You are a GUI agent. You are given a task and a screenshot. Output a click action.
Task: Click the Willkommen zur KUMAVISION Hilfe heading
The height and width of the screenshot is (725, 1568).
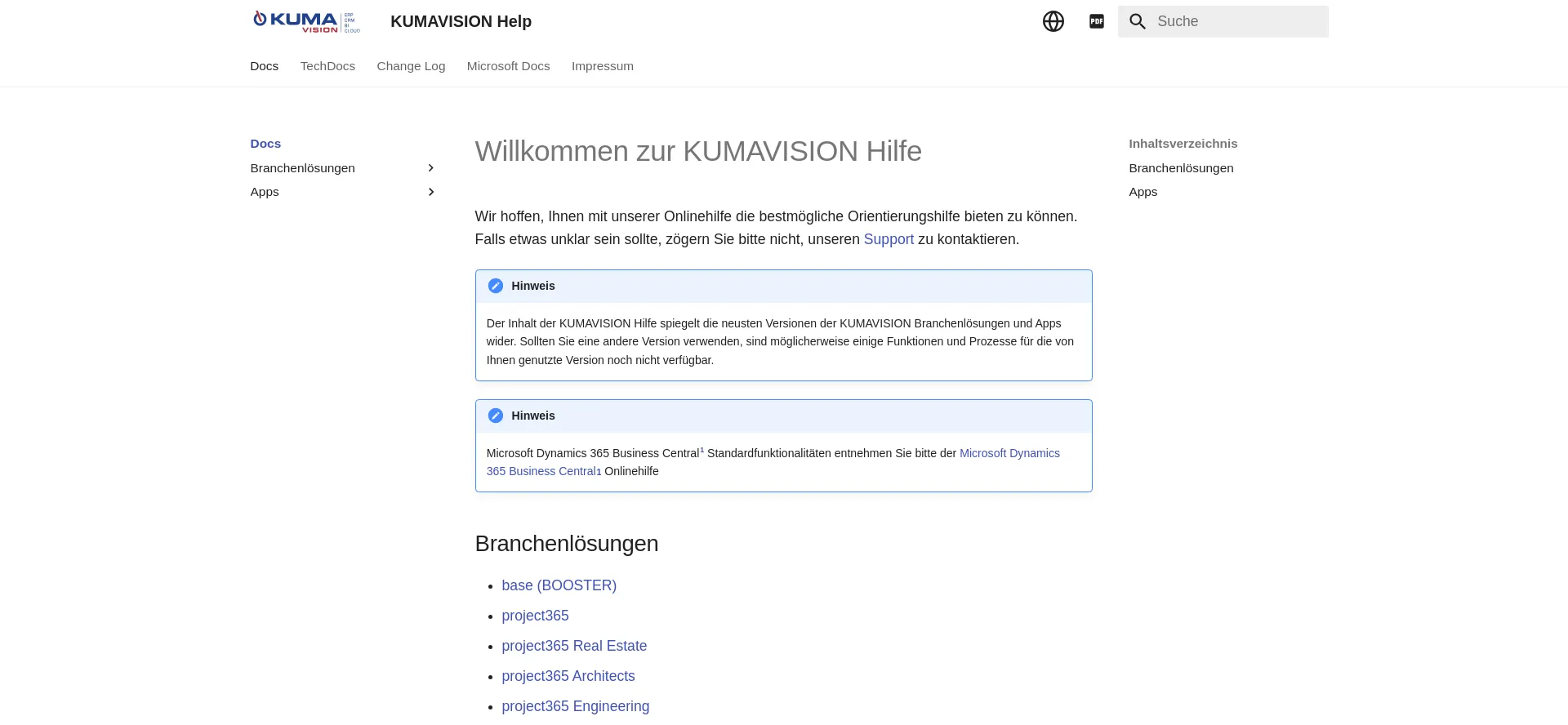698,151
